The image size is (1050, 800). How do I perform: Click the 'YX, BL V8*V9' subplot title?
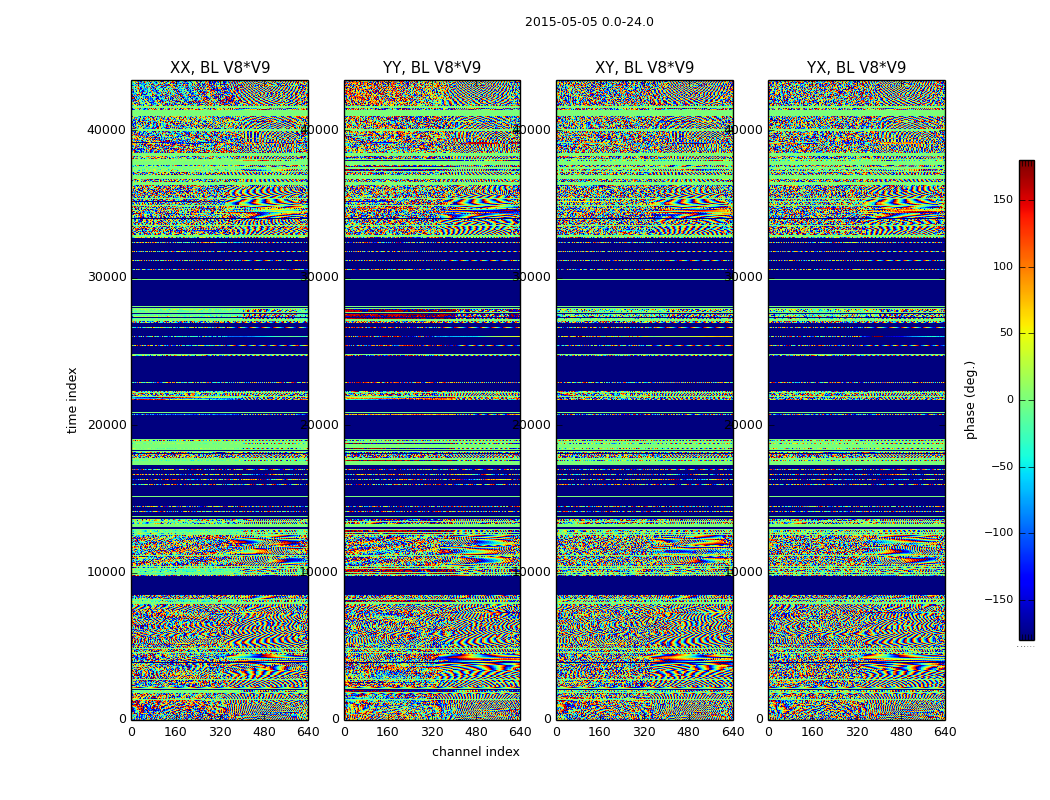pos(856,68)
